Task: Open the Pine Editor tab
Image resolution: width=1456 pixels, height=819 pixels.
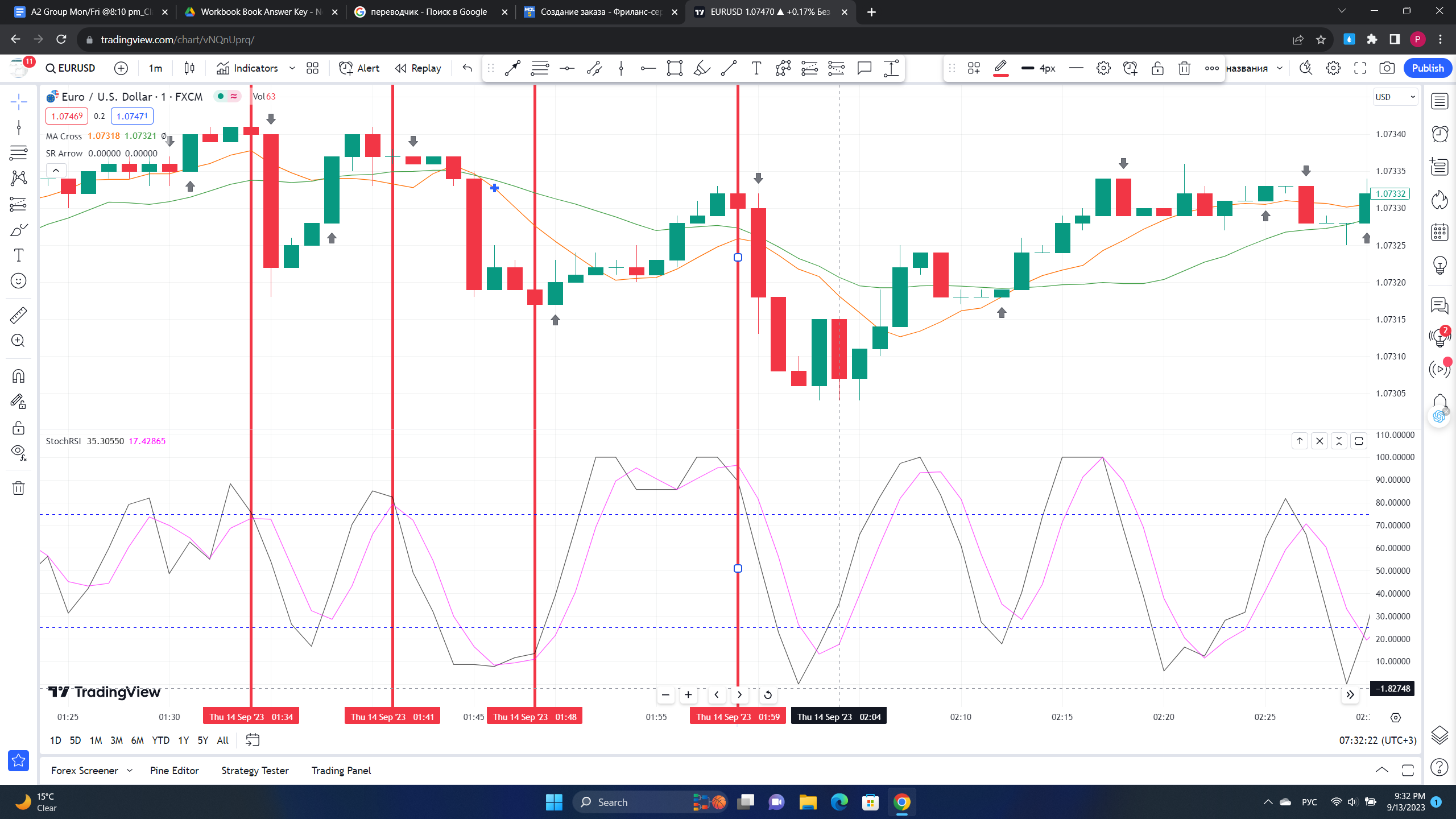Action: 175,771
